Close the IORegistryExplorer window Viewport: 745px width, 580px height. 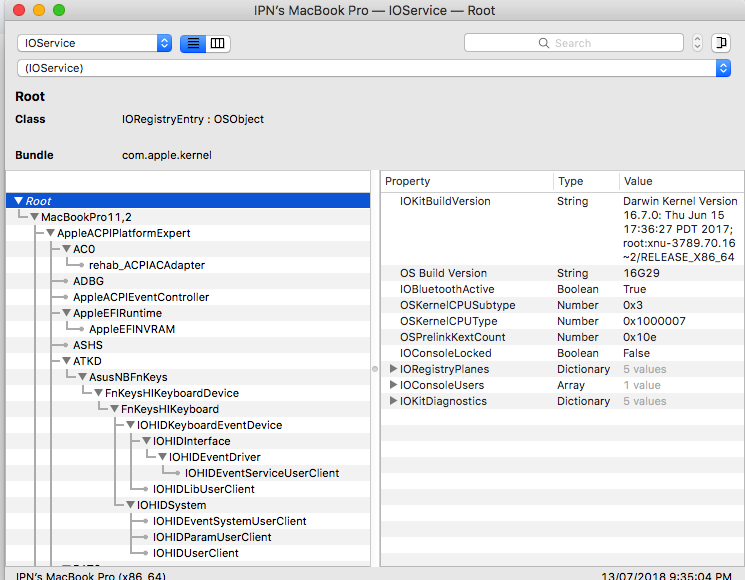(19, 10)
